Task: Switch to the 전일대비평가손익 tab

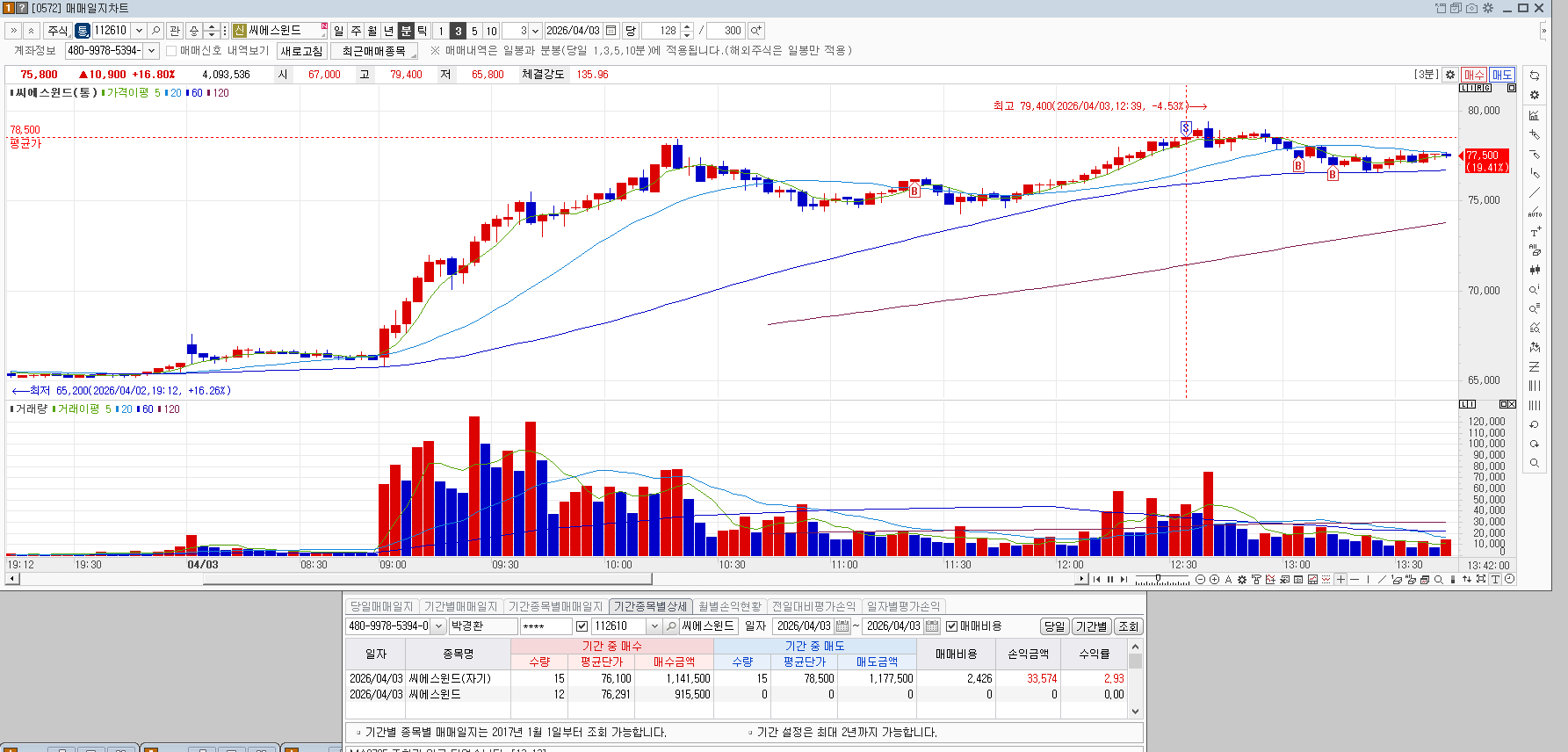Action: (x=813, y=606)
